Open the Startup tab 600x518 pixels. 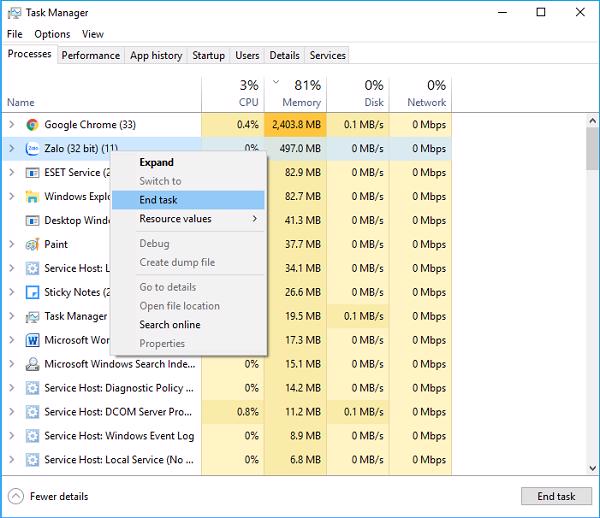(209, 56)
